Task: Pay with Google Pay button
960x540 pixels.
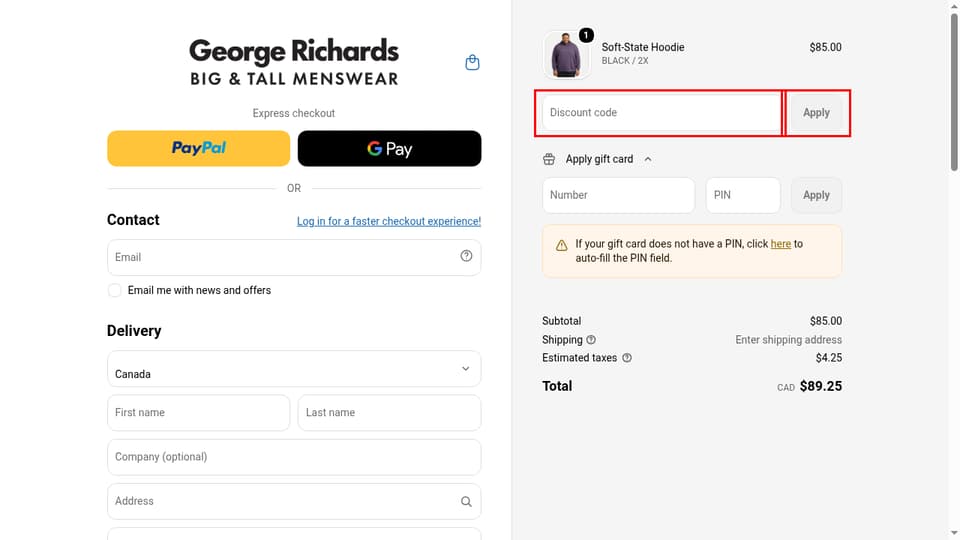Action: pos(389,148)
